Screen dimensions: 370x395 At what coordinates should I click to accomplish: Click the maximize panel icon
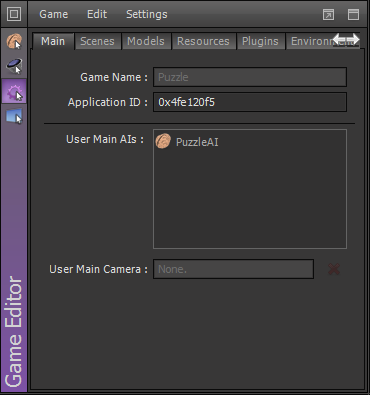353,14
